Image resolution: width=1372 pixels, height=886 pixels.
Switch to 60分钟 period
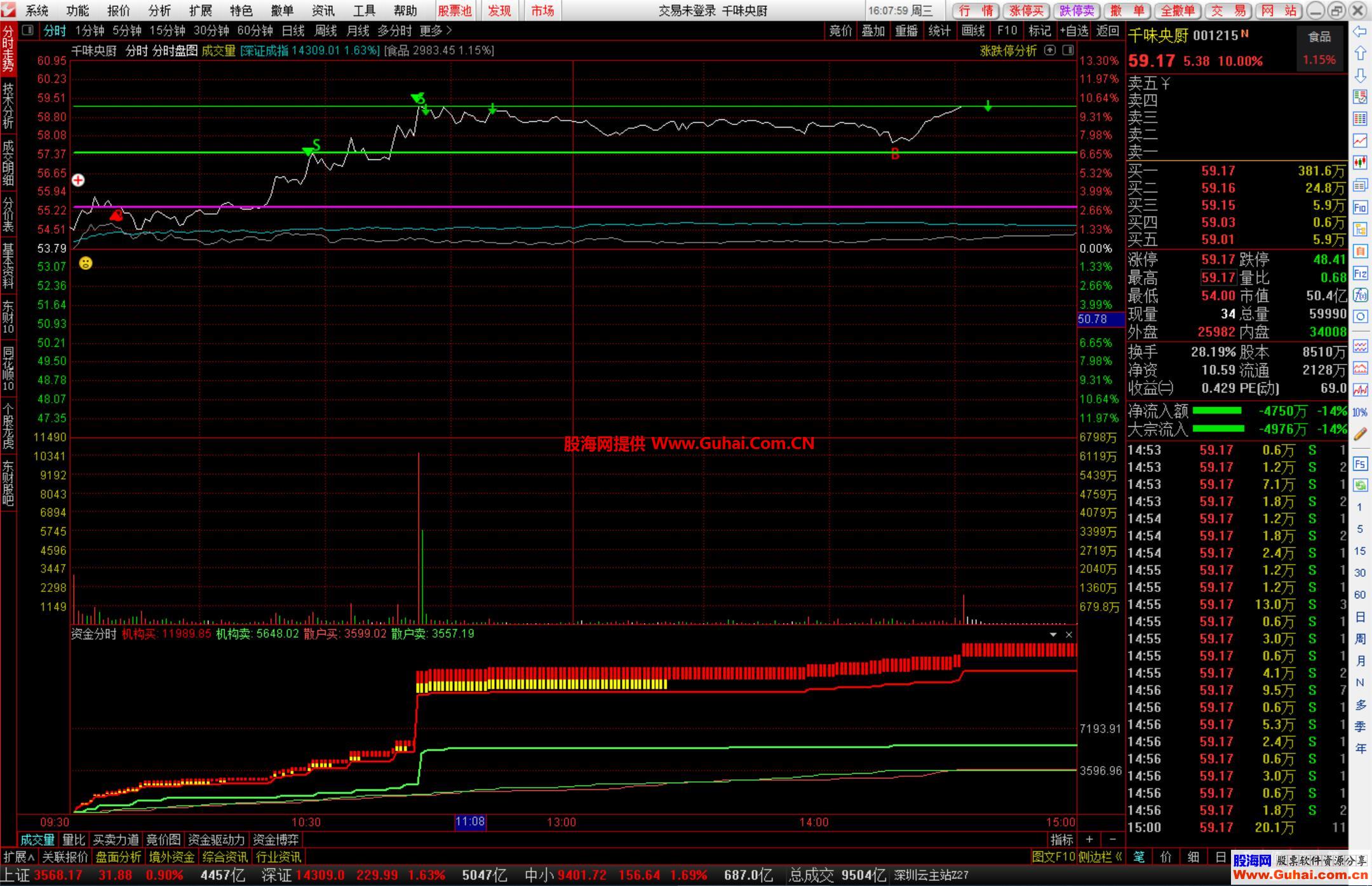tap(255, 30)
